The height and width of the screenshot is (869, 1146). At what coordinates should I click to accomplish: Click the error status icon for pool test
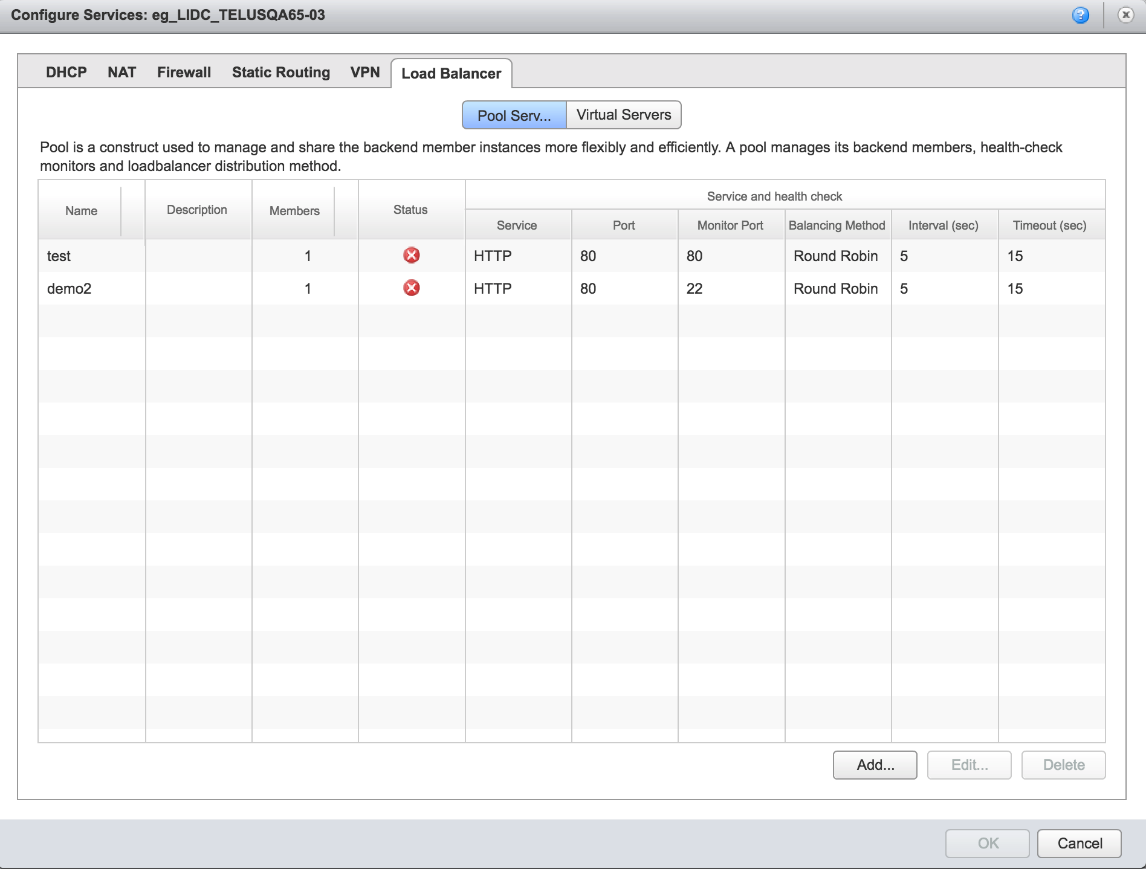[x=410, y=254]
